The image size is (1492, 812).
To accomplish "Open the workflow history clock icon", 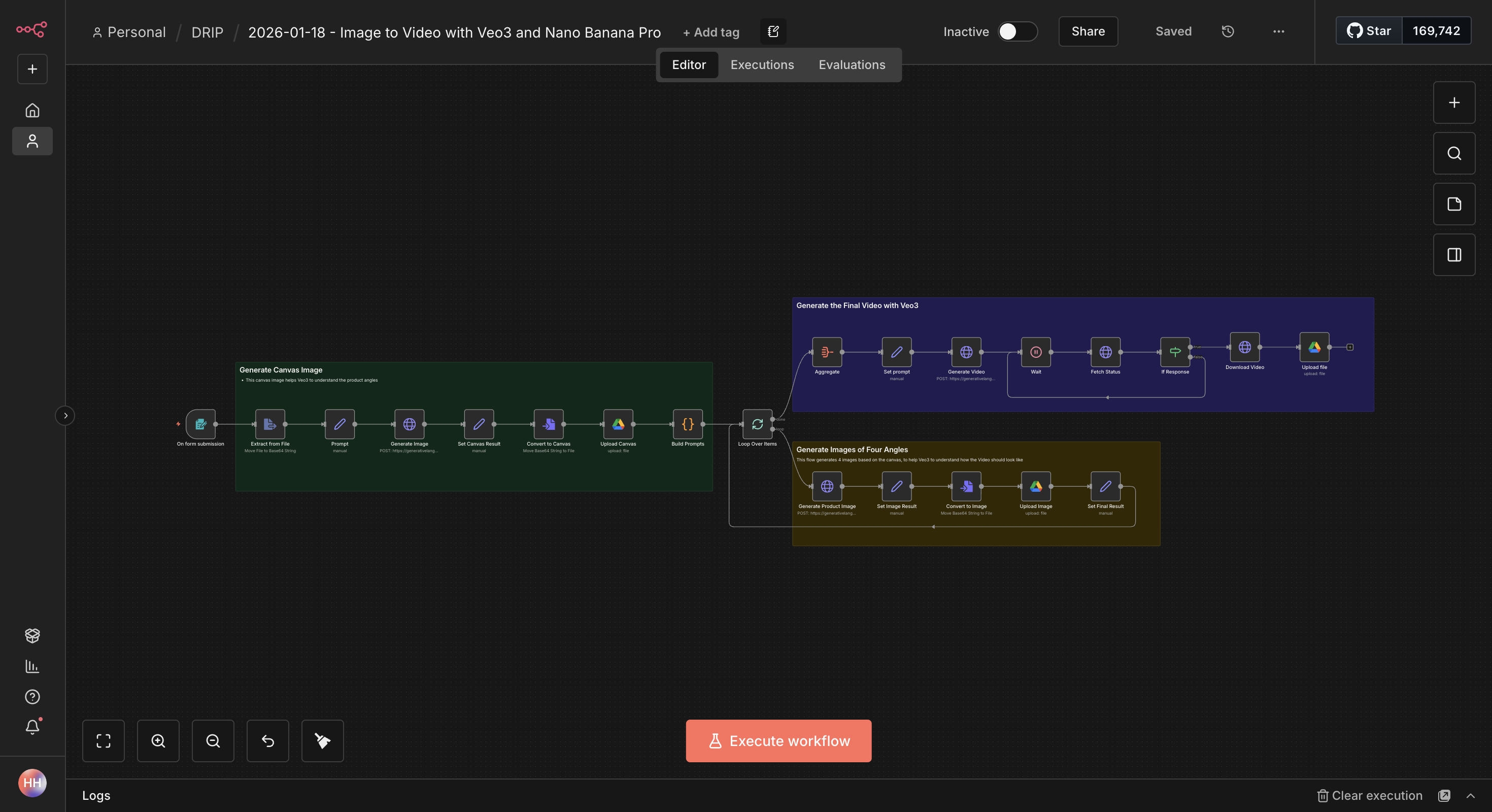I will [1227, 31].
